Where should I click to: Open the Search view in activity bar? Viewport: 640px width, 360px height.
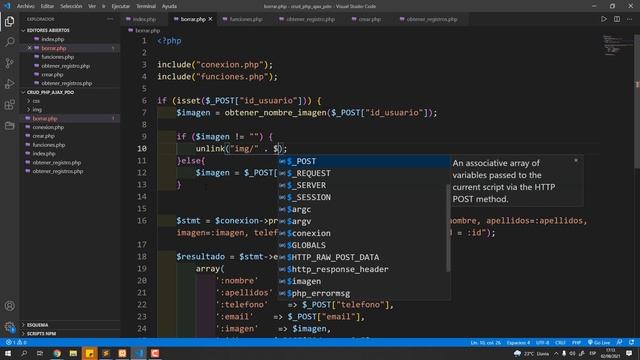[9, 42]
